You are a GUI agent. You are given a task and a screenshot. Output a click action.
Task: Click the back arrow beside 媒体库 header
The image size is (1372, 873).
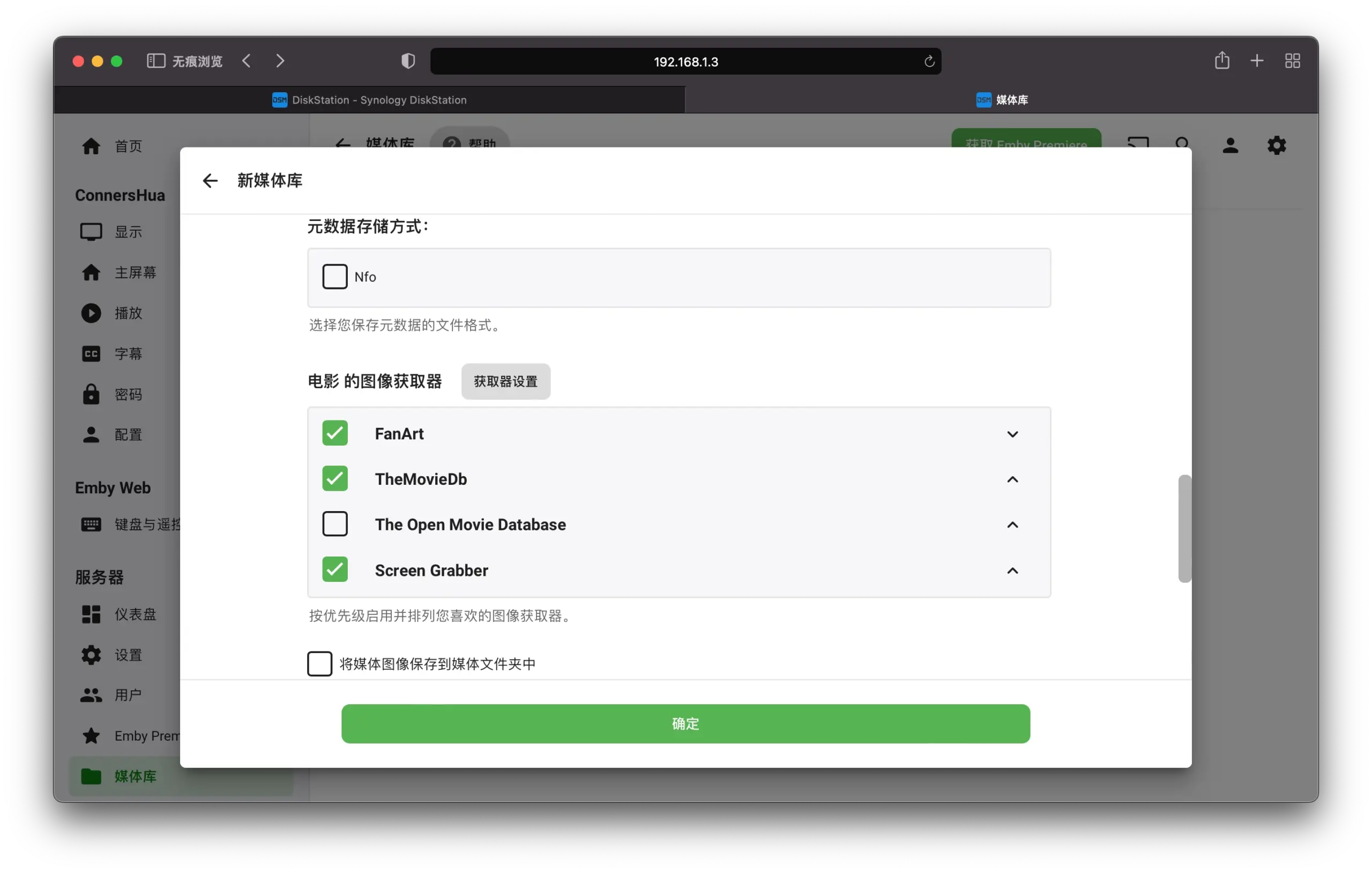342,143
